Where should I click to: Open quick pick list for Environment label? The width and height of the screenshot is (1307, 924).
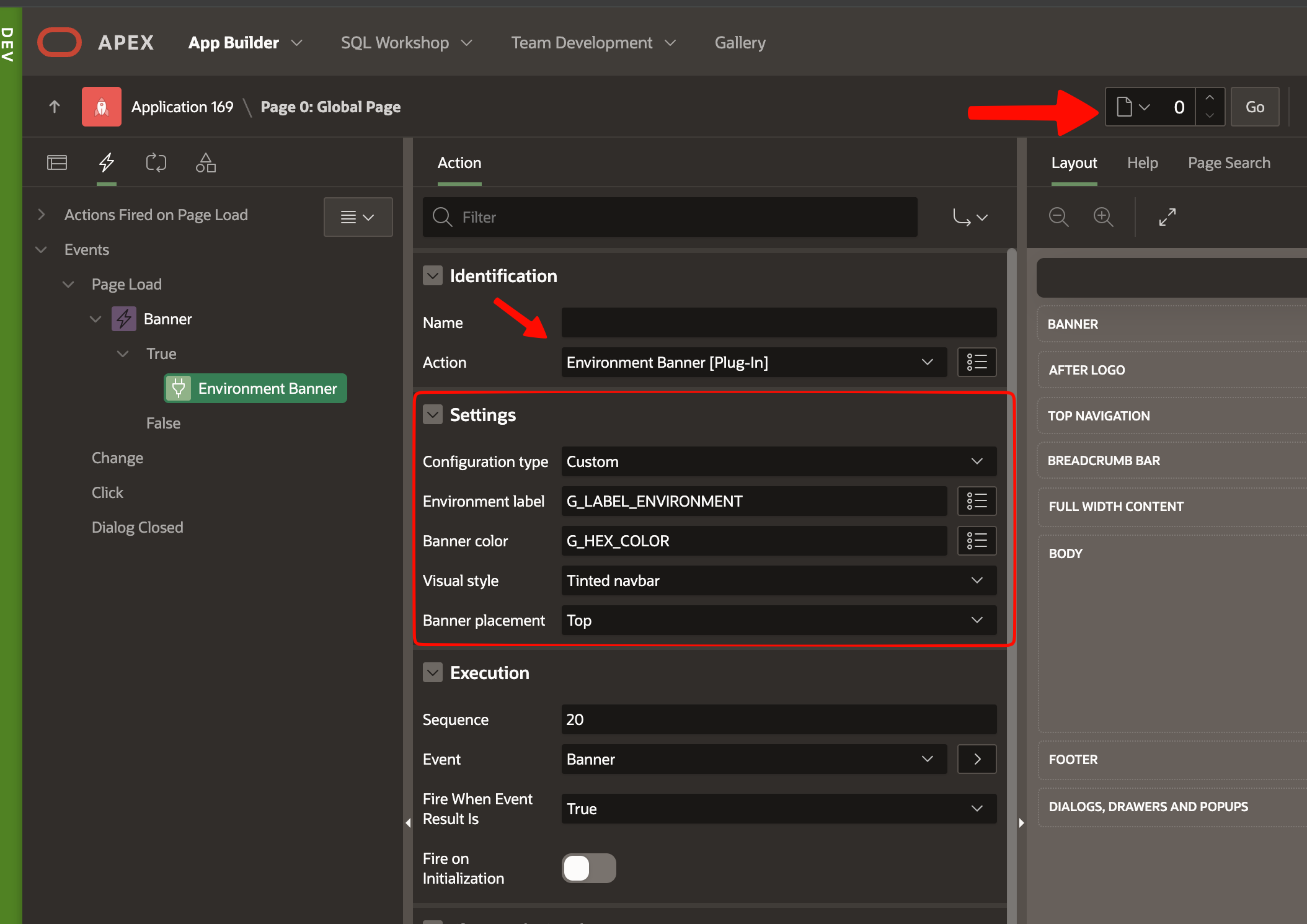tap(977, 501)
